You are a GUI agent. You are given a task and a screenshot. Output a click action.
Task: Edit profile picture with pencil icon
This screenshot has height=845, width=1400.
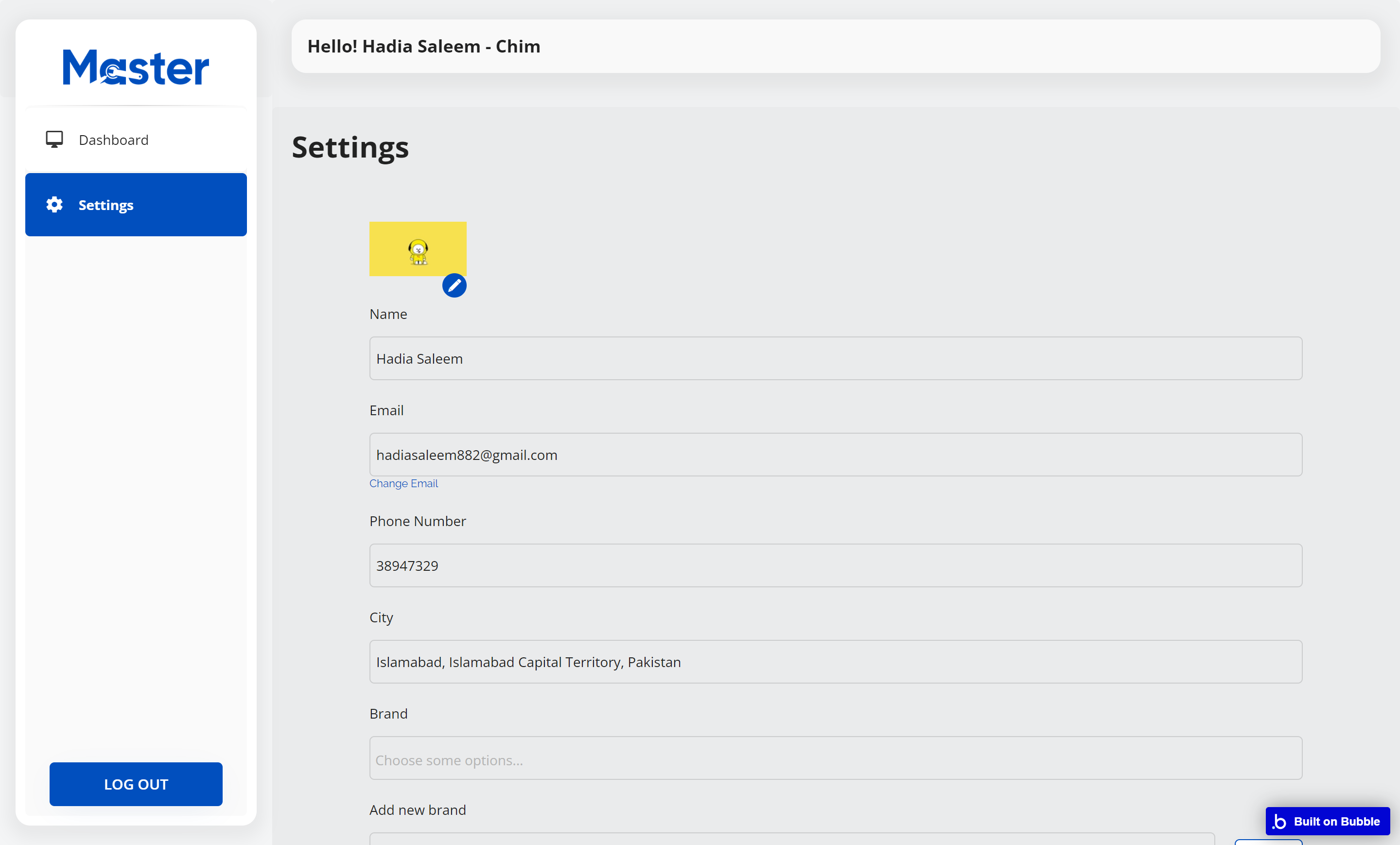coord(454,285)
